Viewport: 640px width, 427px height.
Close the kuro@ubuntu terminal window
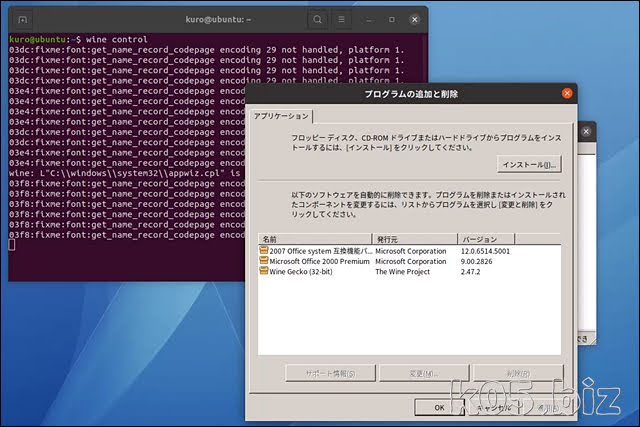(x=414, y=19)
